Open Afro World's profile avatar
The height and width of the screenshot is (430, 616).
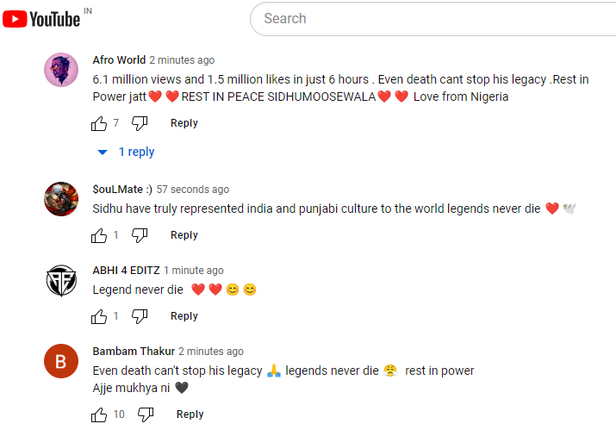[62, 71]
